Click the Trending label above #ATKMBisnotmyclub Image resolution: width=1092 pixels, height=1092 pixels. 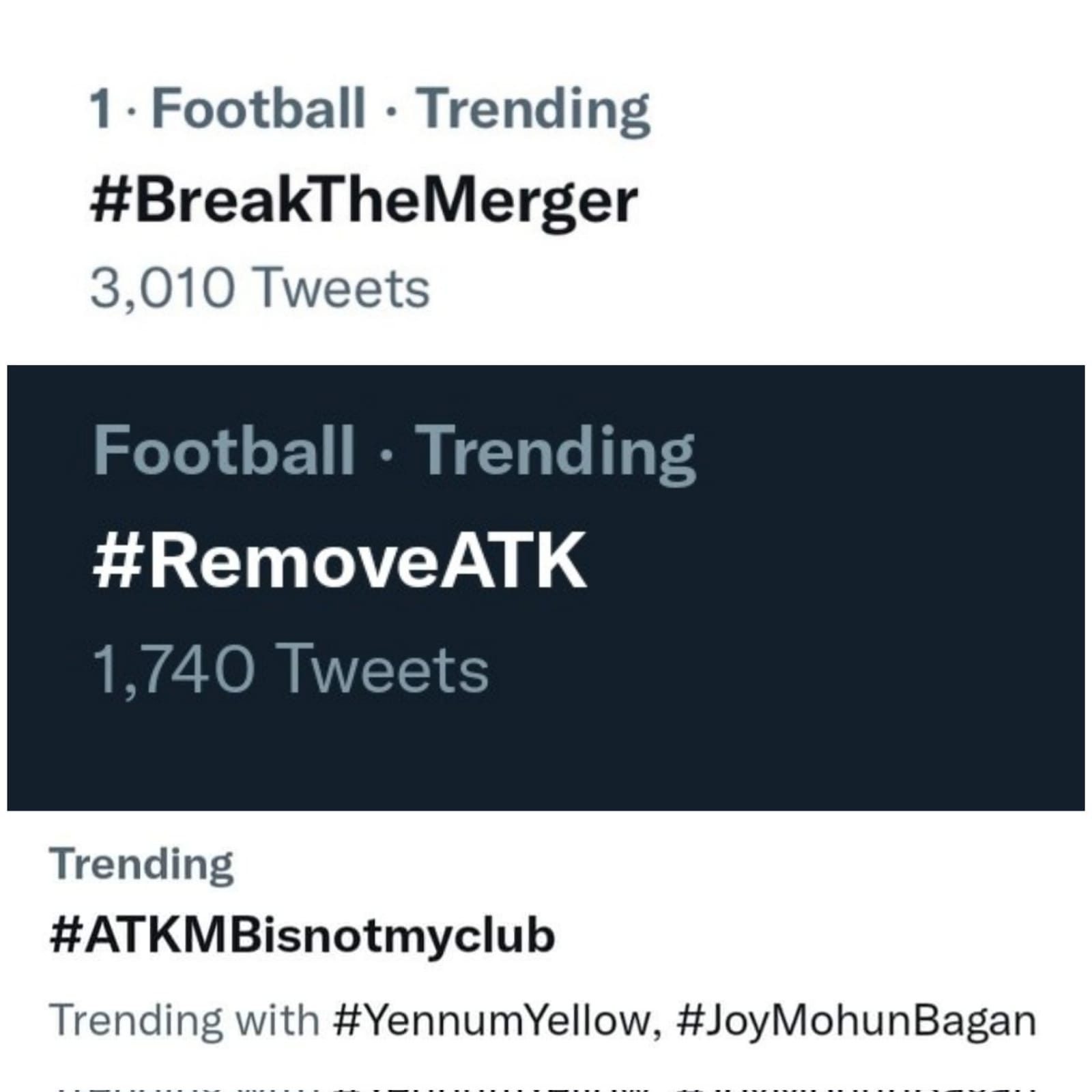(141, 866)
